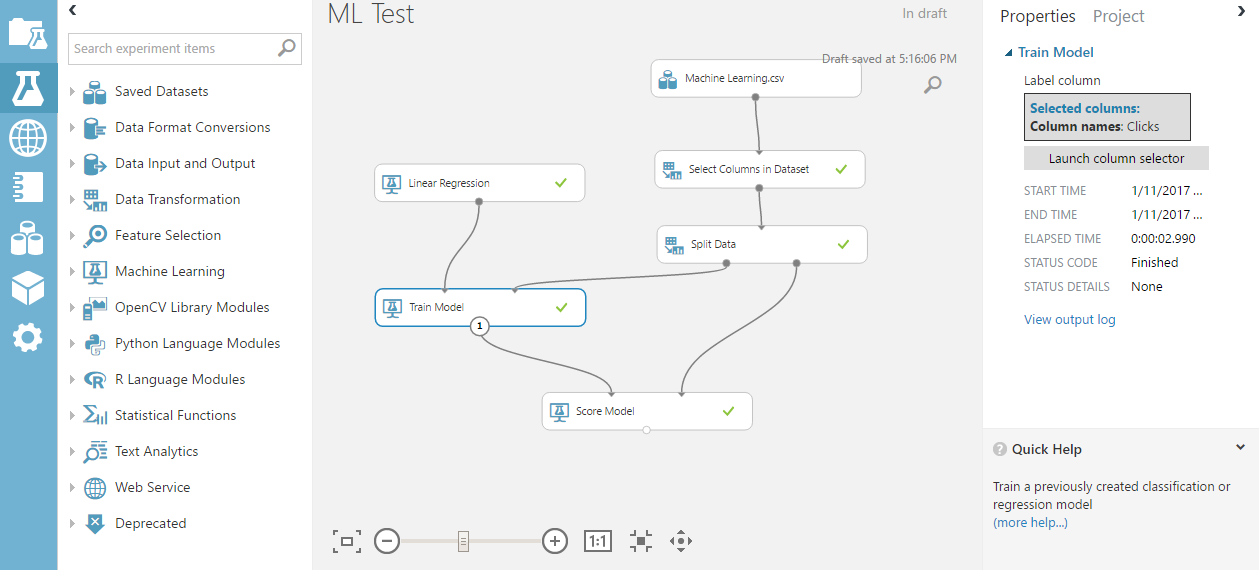
Task: Click OpenCV Library Modules category icon
Action: point(95,308)
